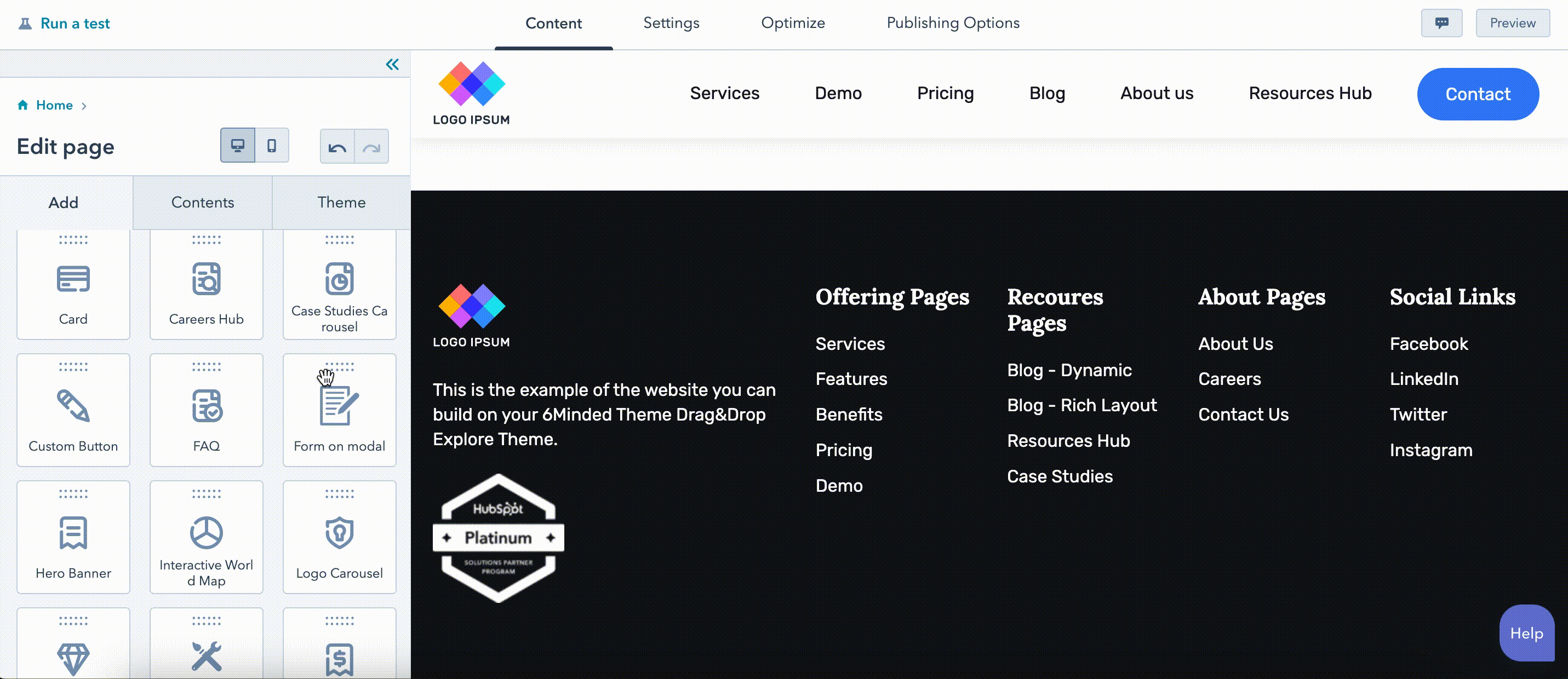
Task: Click the Twitter footer link
Action: point(1418,415)
